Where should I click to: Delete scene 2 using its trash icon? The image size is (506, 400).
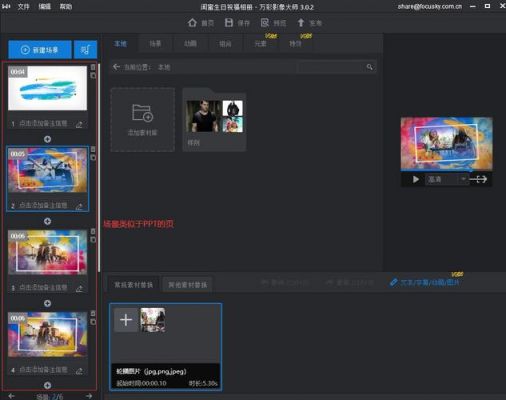pos(93,149)
